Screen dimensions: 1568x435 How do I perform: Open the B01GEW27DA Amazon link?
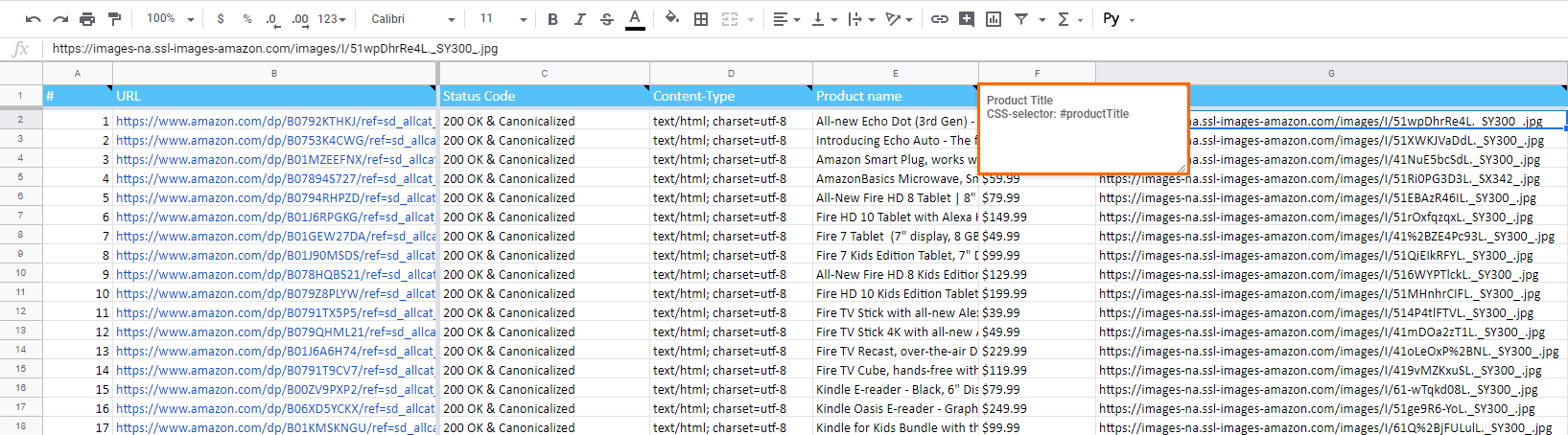pyautogui.click(x=275, y=236)
